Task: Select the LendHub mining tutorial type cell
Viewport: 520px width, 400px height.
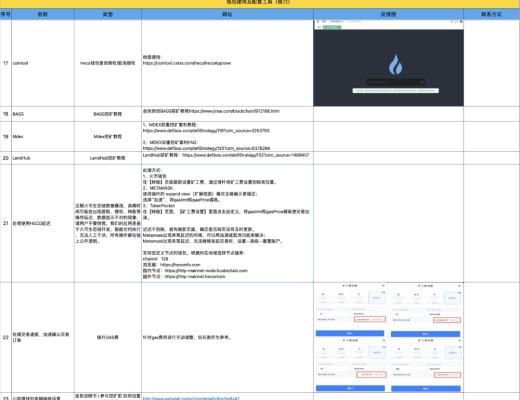Action: tap(108, 158)
